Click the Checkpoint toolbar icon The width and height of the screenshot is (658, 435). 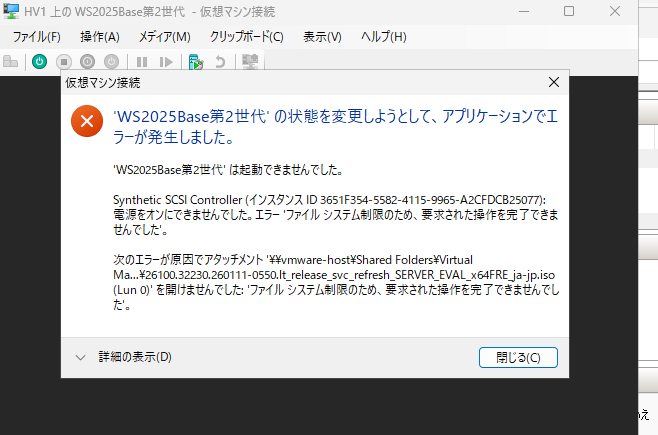(196, 61)
